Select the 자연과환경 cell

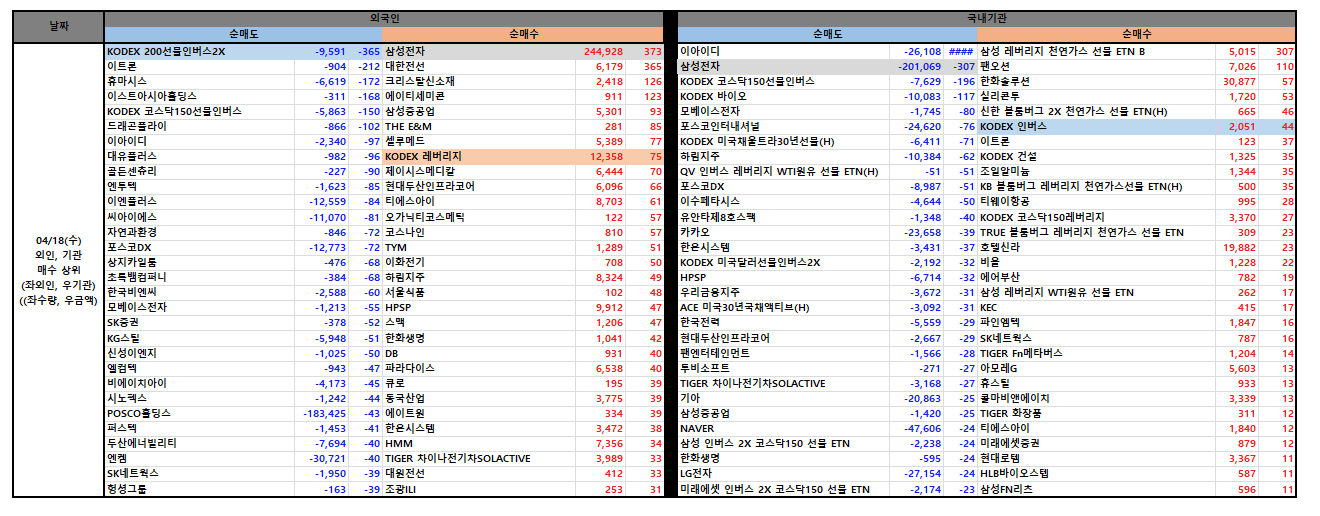(199, 232)
